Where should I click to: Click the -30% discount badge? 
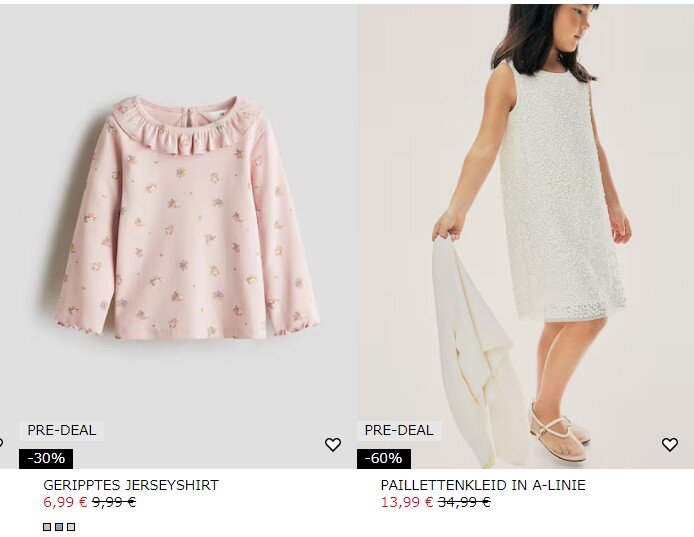pos(46,458)
